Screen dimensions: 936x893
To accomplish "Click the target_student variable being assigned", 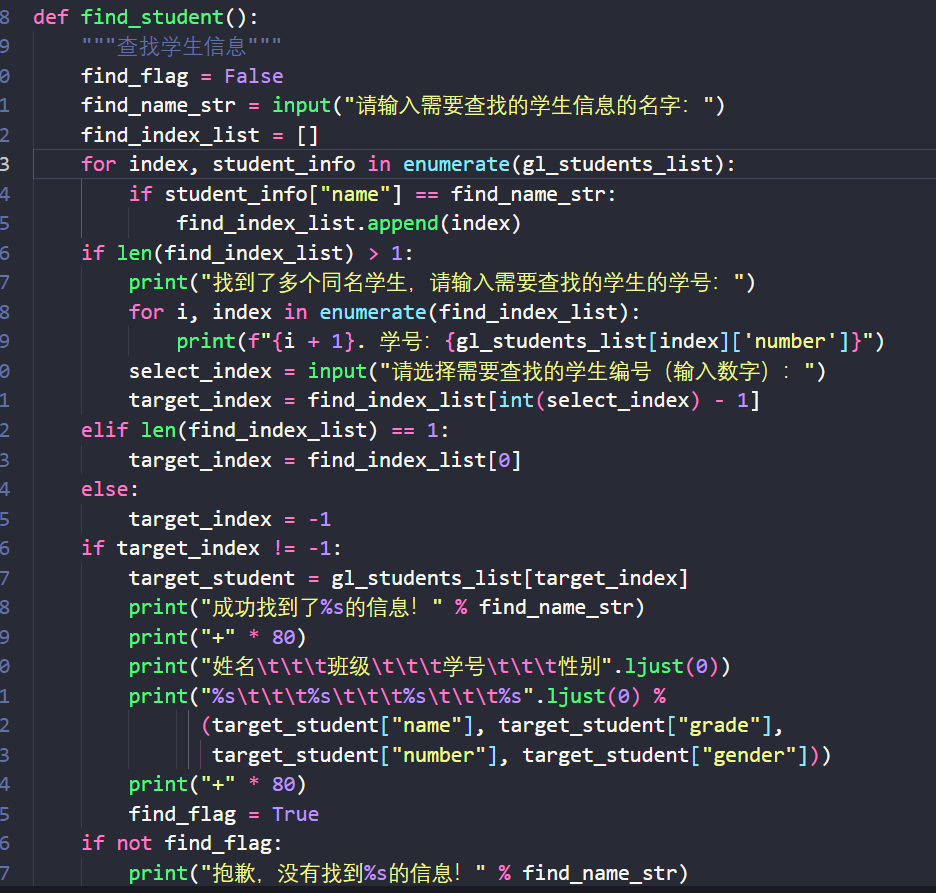I will click(x=212, y=579).
